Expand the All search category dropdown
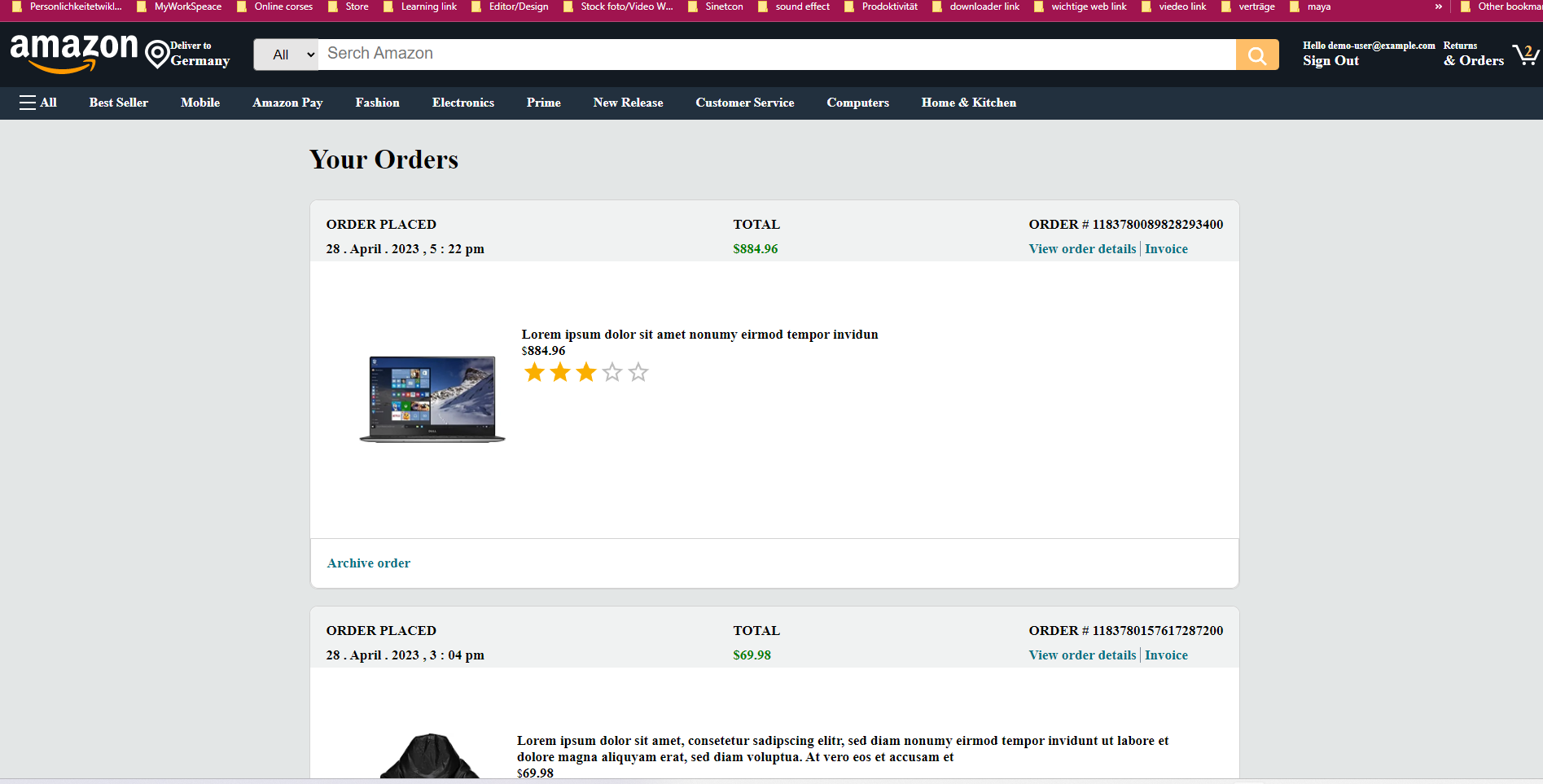1543x784 pixels. coord(286,55)
